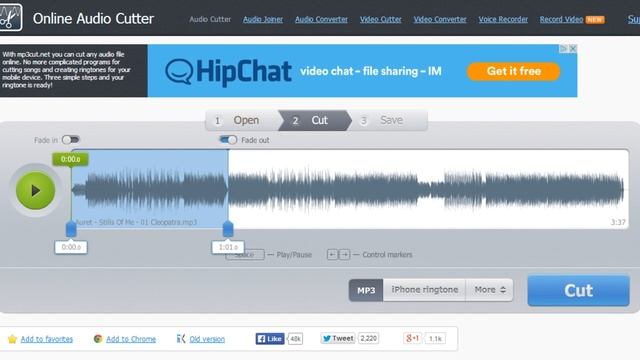Click Add to favorites link

[47, 339]
